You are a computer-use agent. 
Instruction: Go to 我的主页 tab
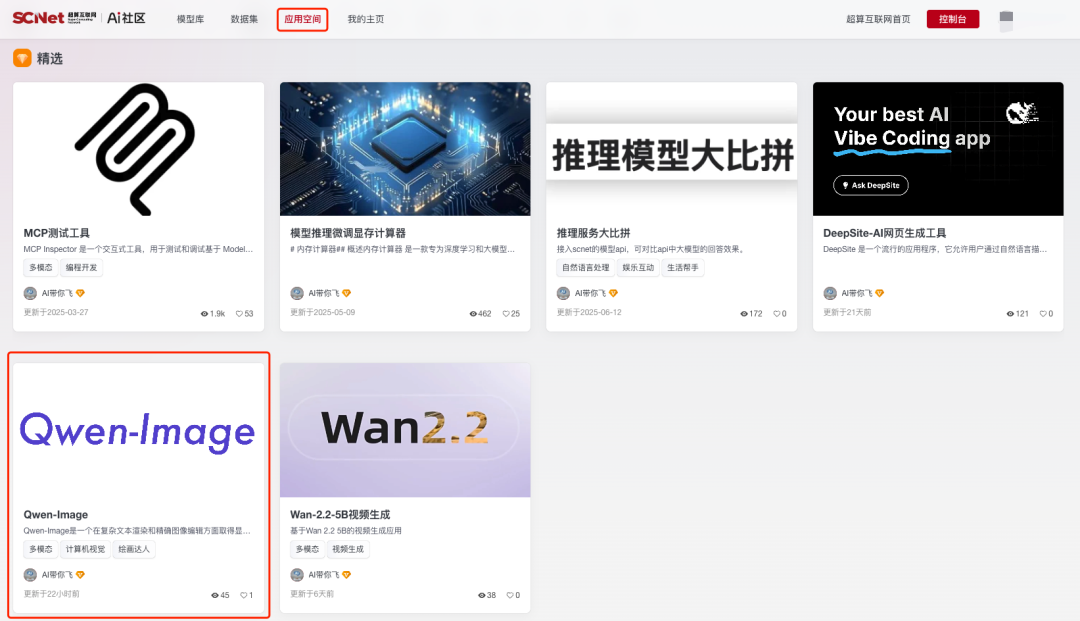[366, 19]
